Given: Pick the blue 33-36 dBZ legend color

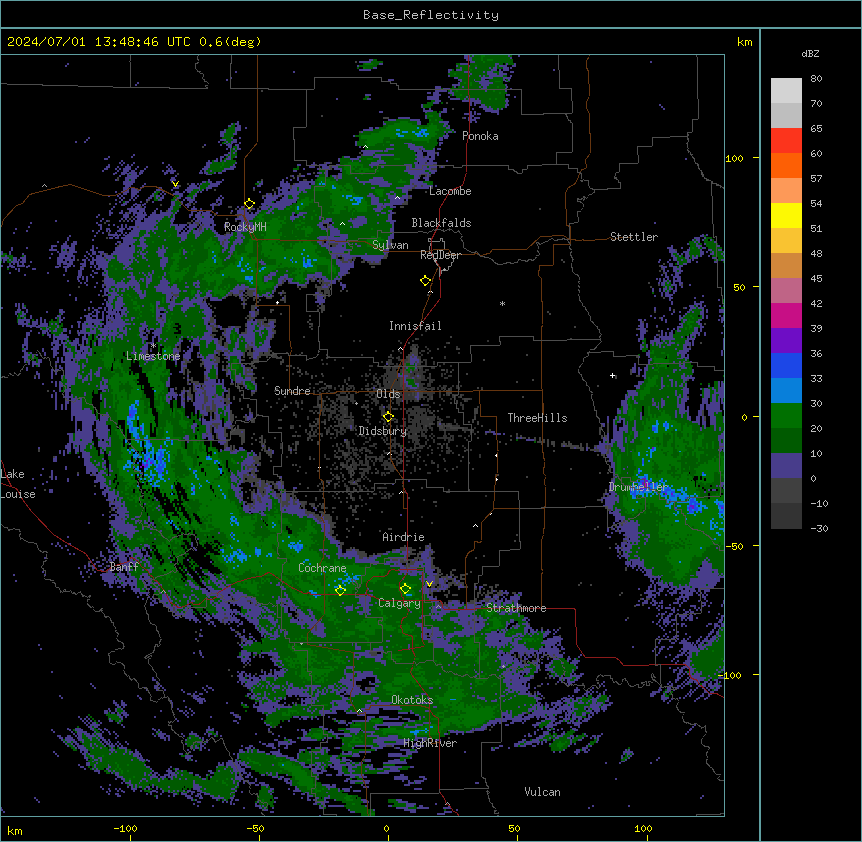Looking at the screenshot, I should [786, 365].
